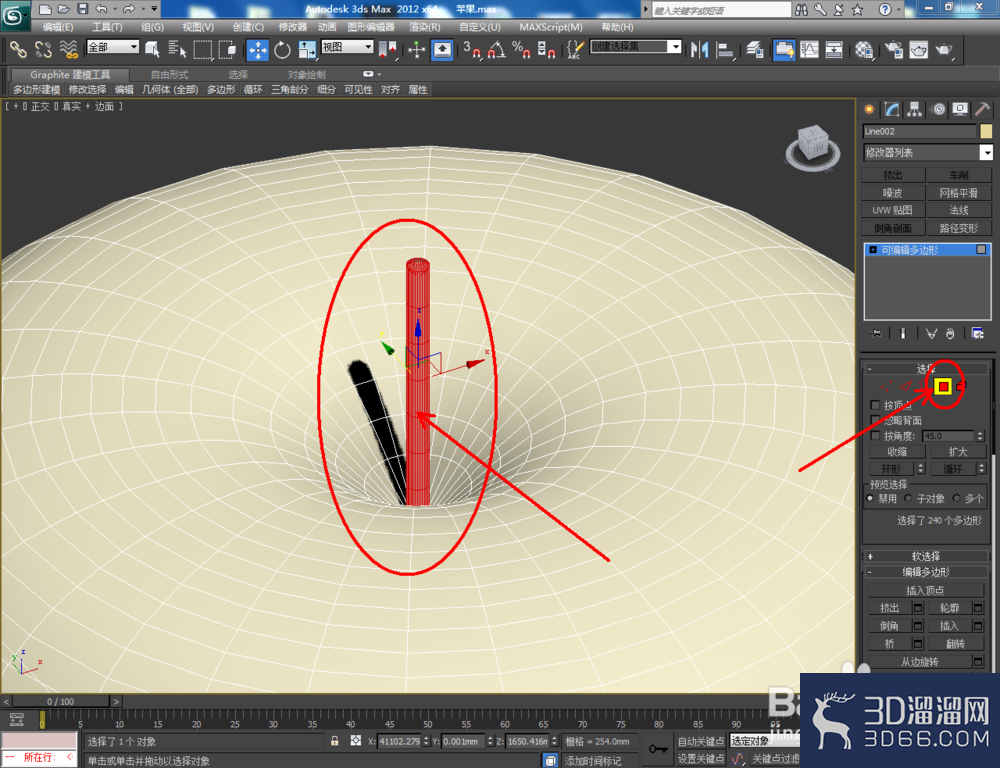Enable the 按顶点 checkbox
Image resolution: width=1000 pixels, height=768 pixels.
pos(875,405)
